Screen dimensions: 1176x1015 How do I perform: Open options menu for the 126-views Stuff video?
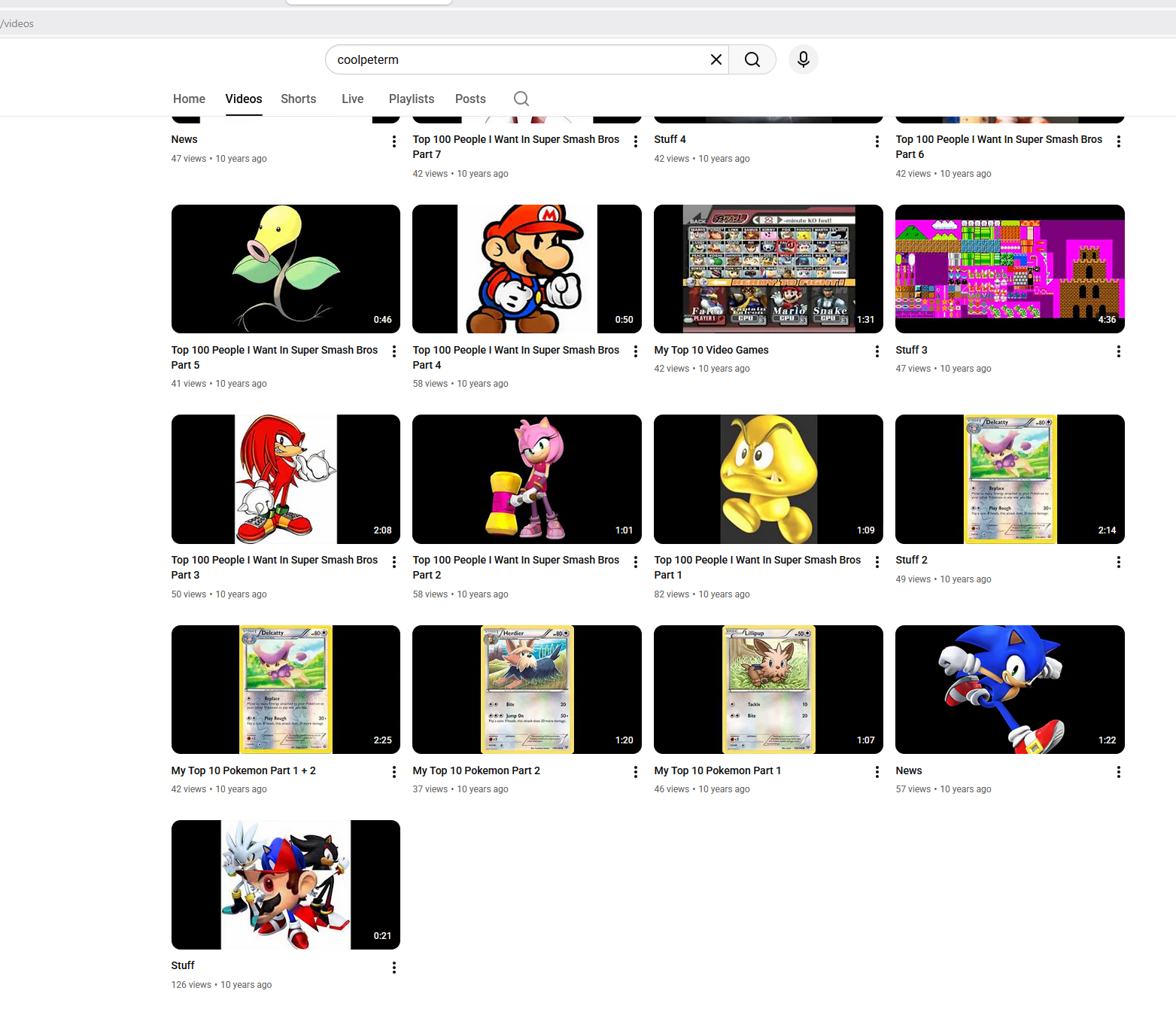394,968
